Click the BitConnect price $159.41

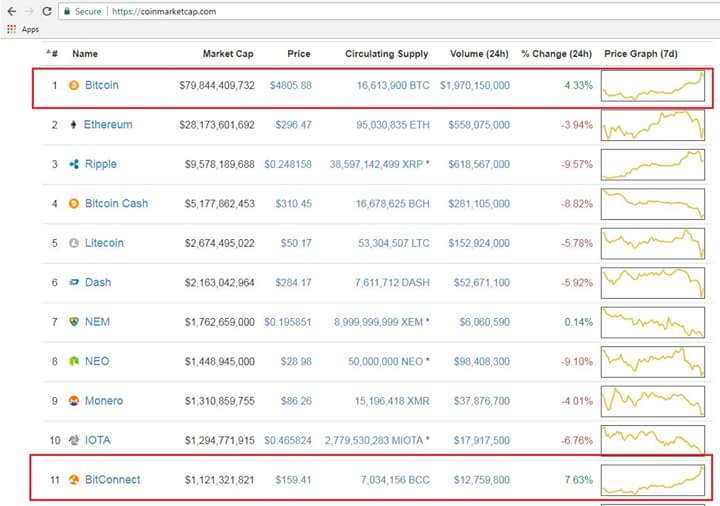(x=293, y=480)
